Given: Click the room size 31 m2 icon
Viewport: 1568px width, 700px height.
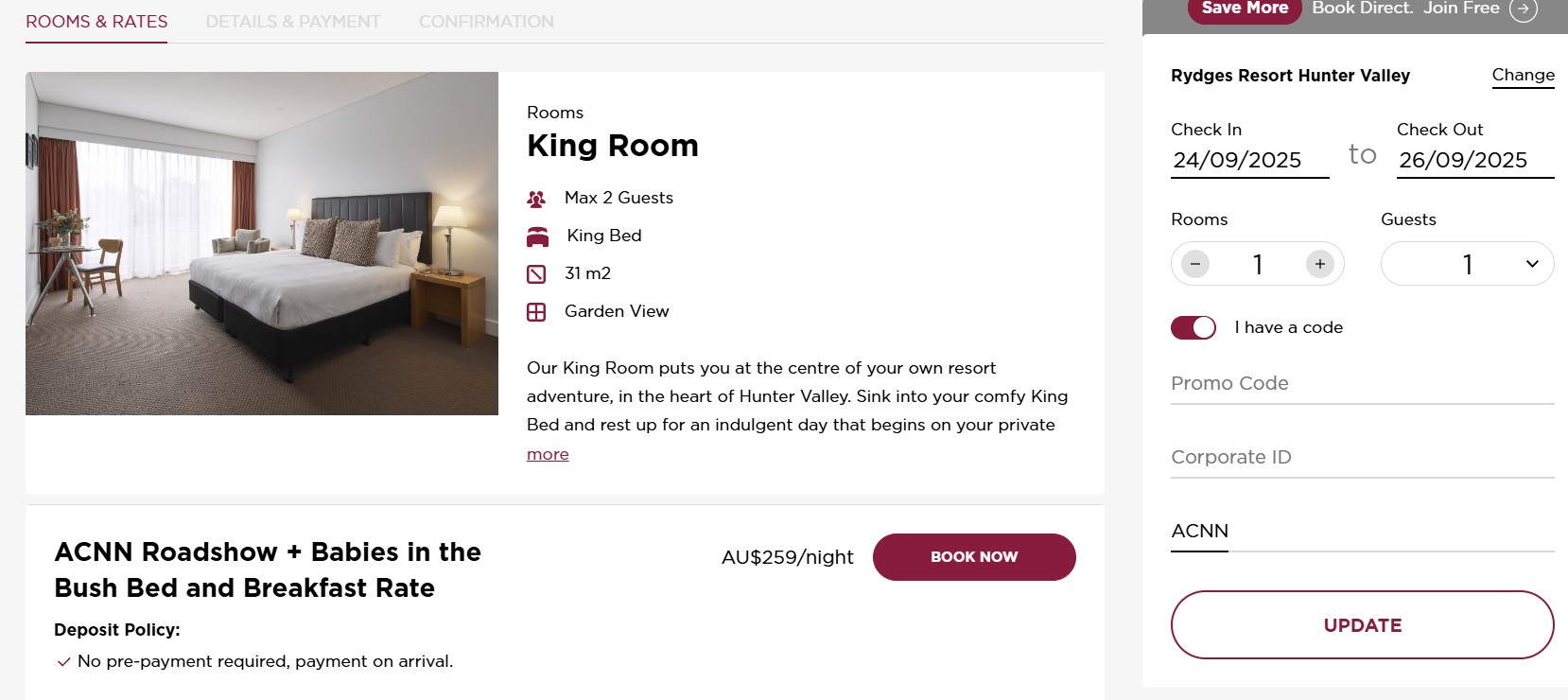Looking at the screenshot, I should pos(536,274).
